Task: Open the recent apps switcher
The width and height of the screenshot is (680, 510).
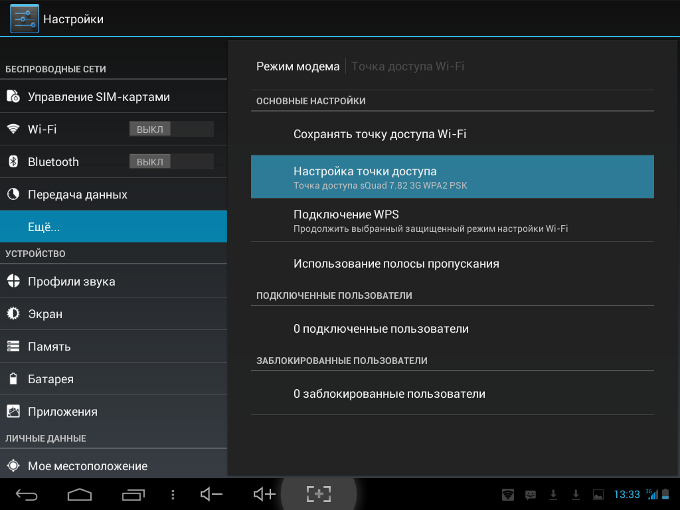Action: (x=133, y=494)
